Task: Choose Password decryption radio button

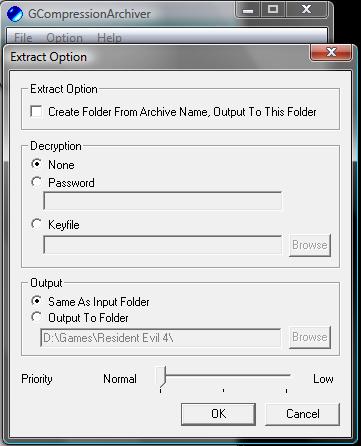Action: 36,182
